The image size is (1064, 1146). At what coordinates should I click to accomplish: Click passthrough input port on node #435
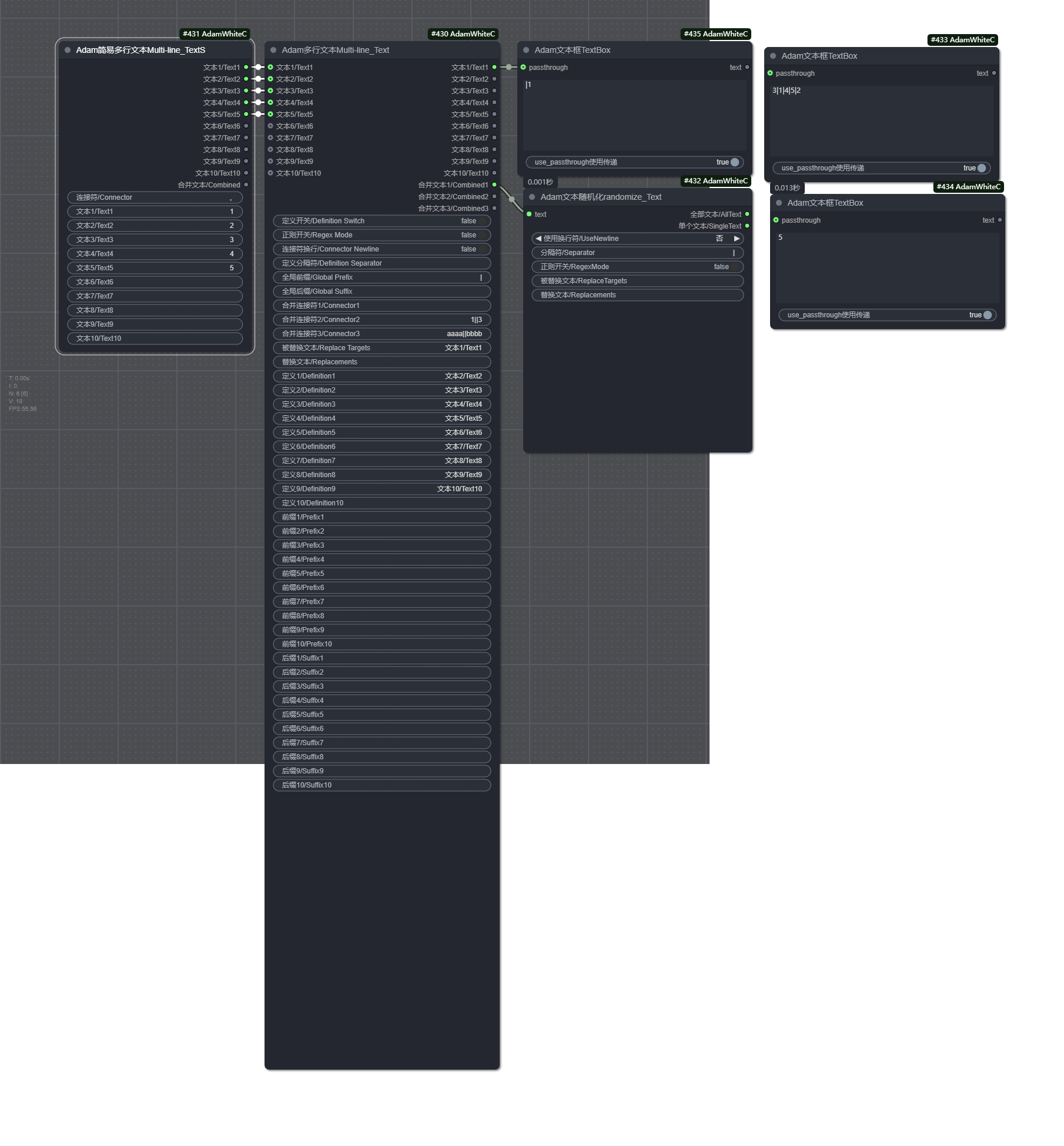[523, 67]
